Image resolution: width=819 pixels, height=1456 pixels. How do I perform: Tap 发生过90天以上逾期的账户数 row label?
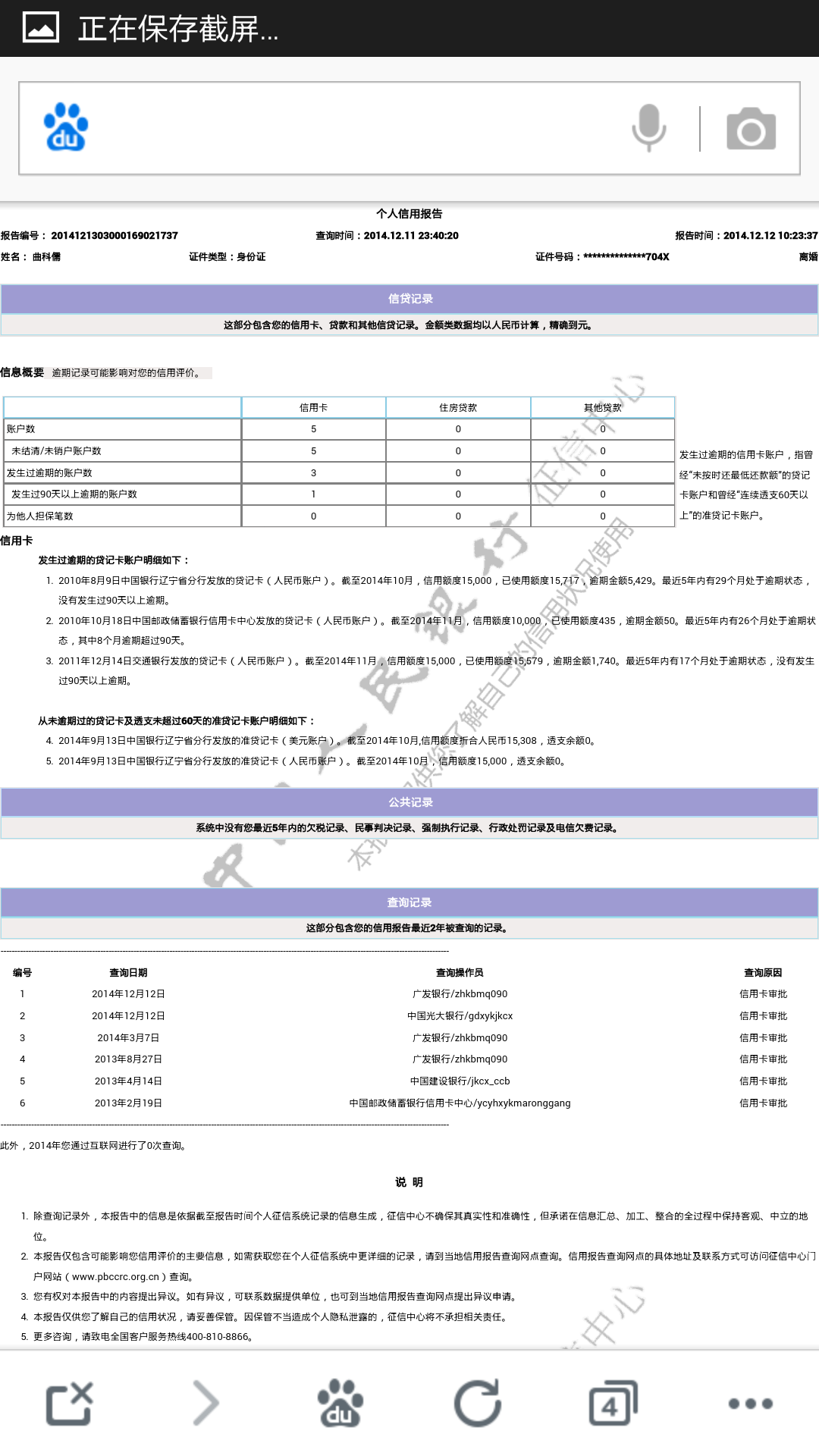tap(74, 494)
